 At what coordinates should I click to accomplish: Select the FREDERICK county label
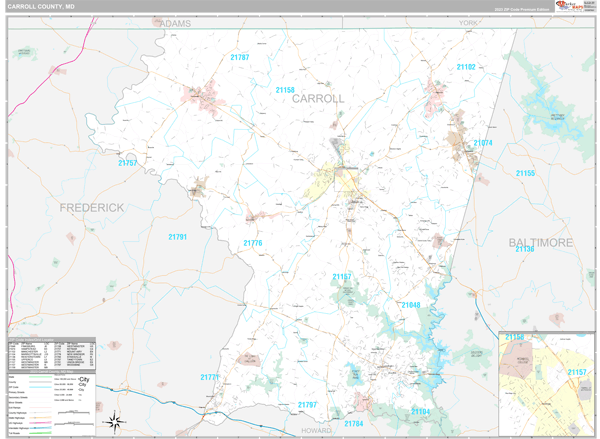point(91,208)
